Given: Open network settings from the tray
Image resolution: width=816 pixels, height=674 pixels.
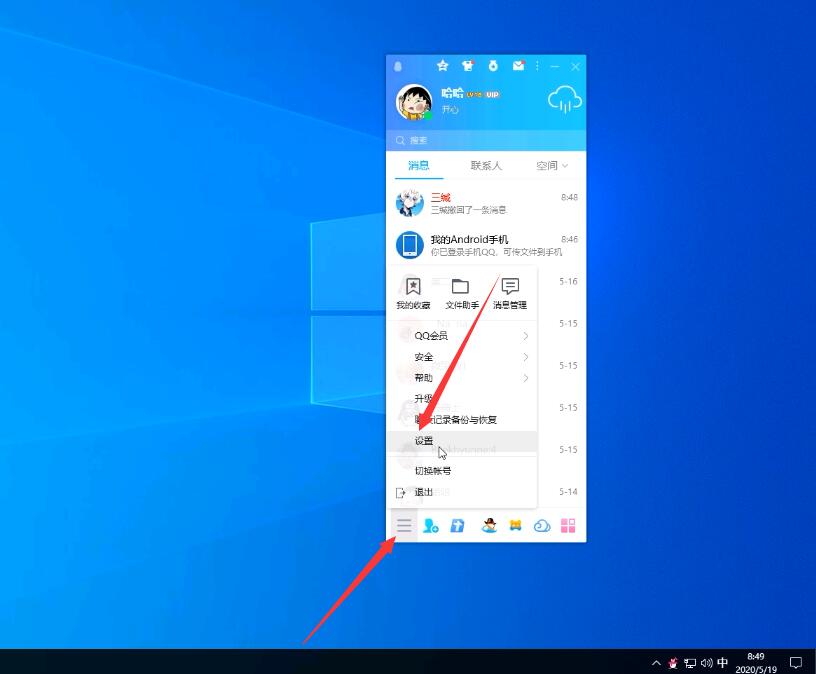Looking at the screenshot, I should point(690,663).
